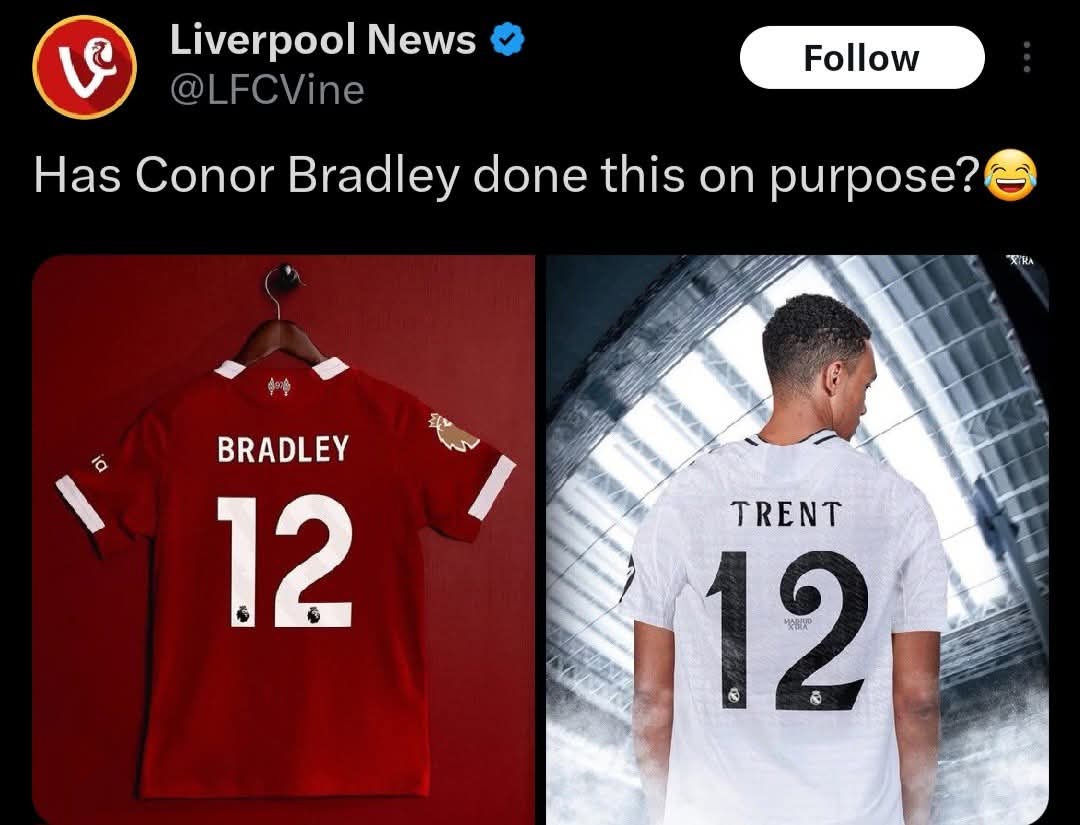Click the blue verified badge
1080x825 pixels.
[x=507, y=39]
